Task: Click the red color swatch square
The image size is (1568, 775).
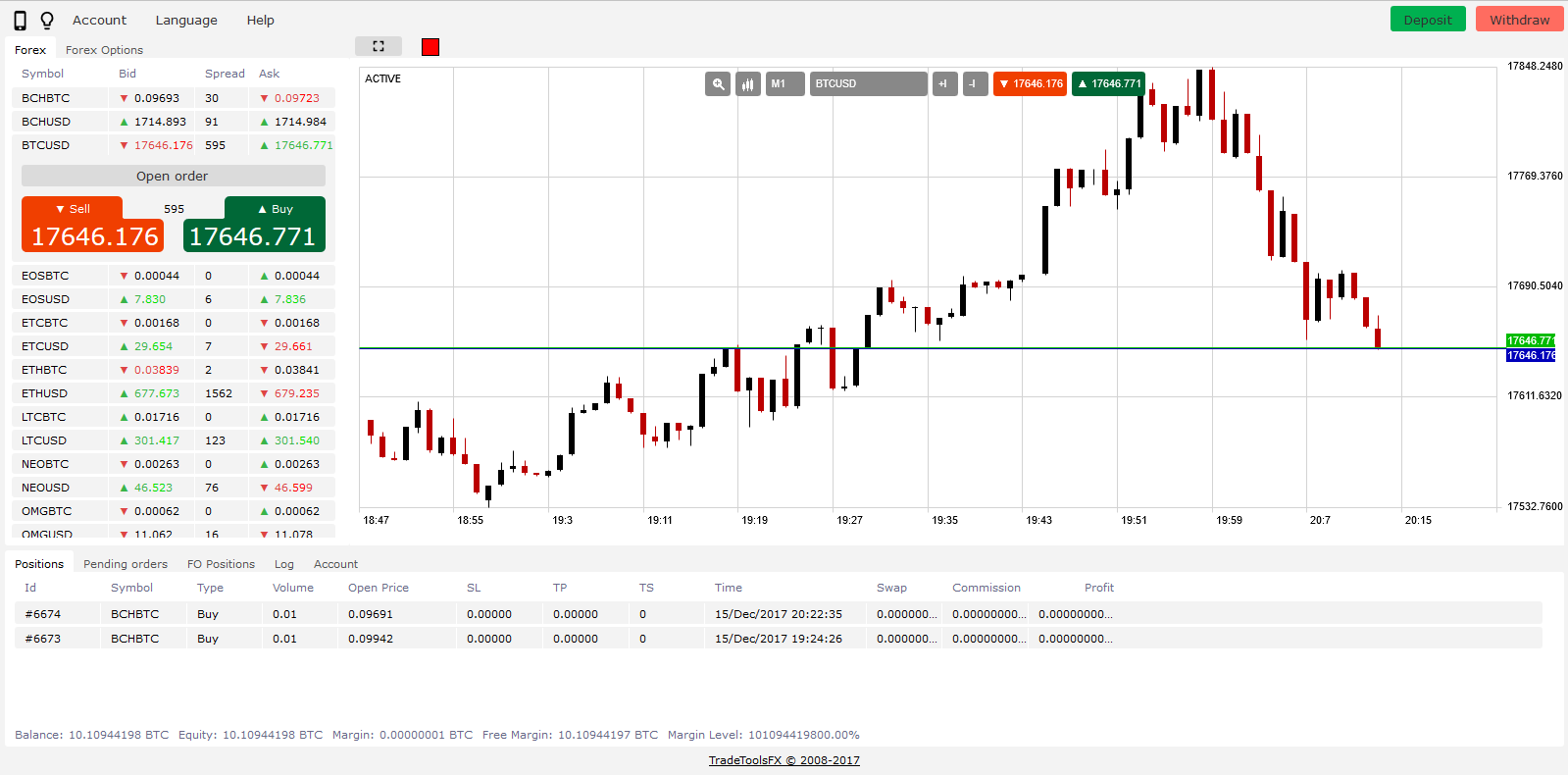Action: pyautogui.click(x=430, y=47)
